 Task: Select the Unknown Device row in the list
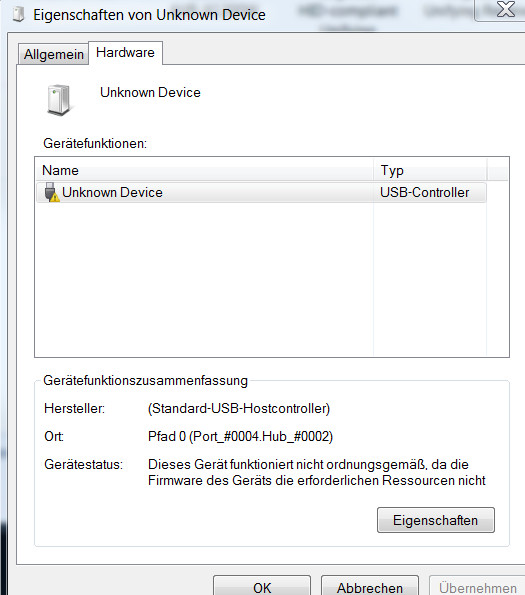tap(261, 192)
